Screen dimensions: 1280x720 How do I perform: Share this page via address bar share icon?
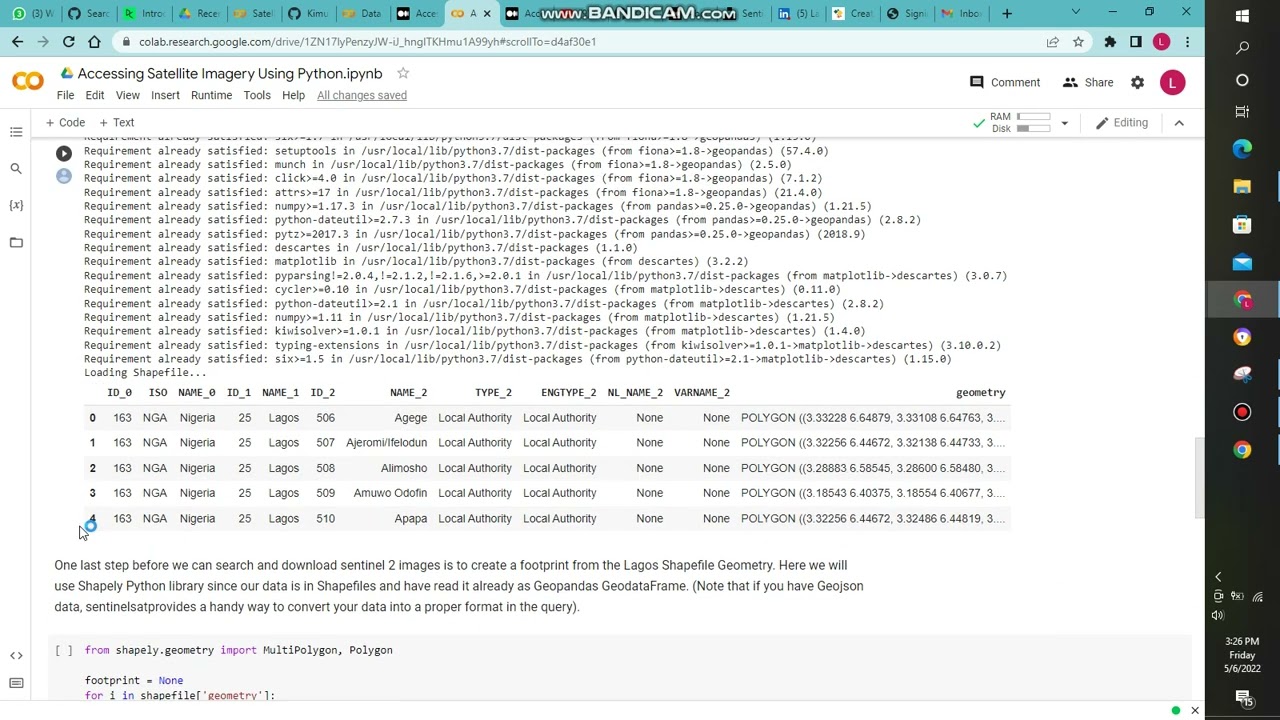tap(1052, 42)
